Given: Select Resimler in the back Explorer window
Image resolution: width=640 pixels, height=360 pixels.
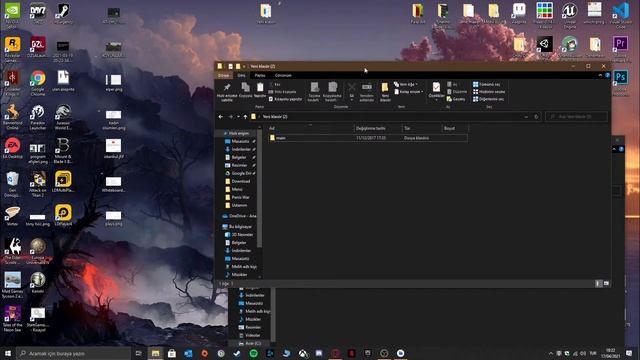Looking at the screenshot, I should [x=249, y=327].
